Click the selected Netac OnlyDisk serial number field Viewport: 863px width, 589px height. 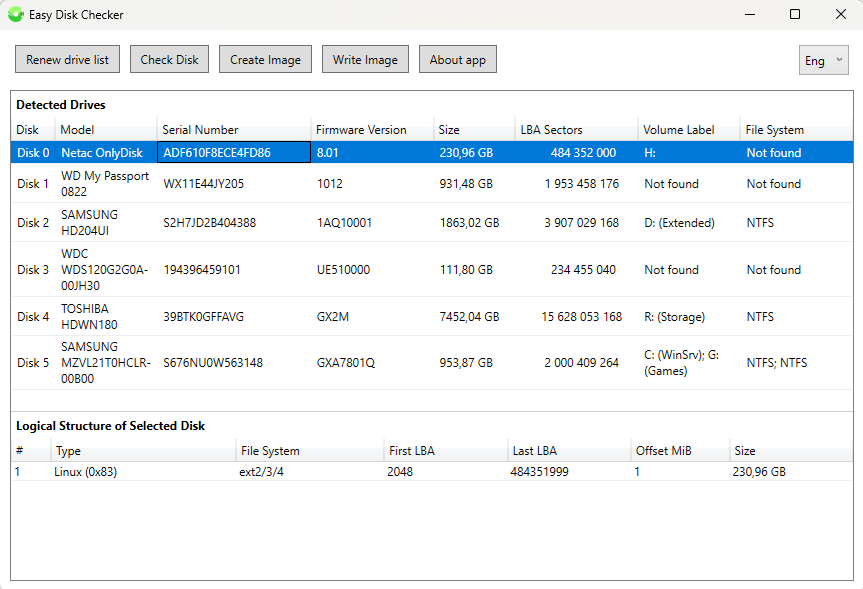232,152
